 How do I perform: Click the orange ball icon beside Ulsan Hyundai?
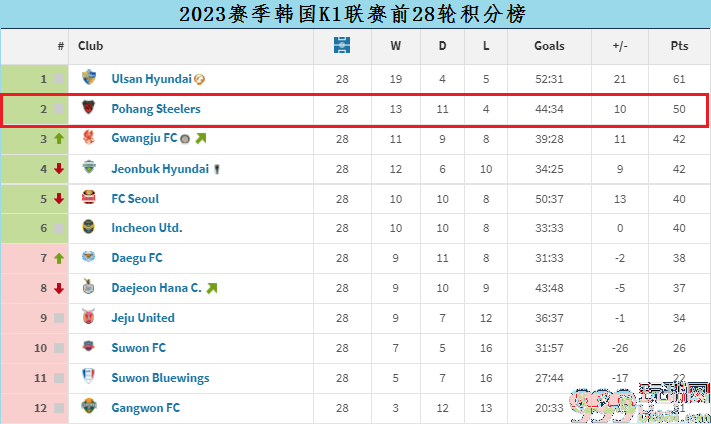(200, 79)
